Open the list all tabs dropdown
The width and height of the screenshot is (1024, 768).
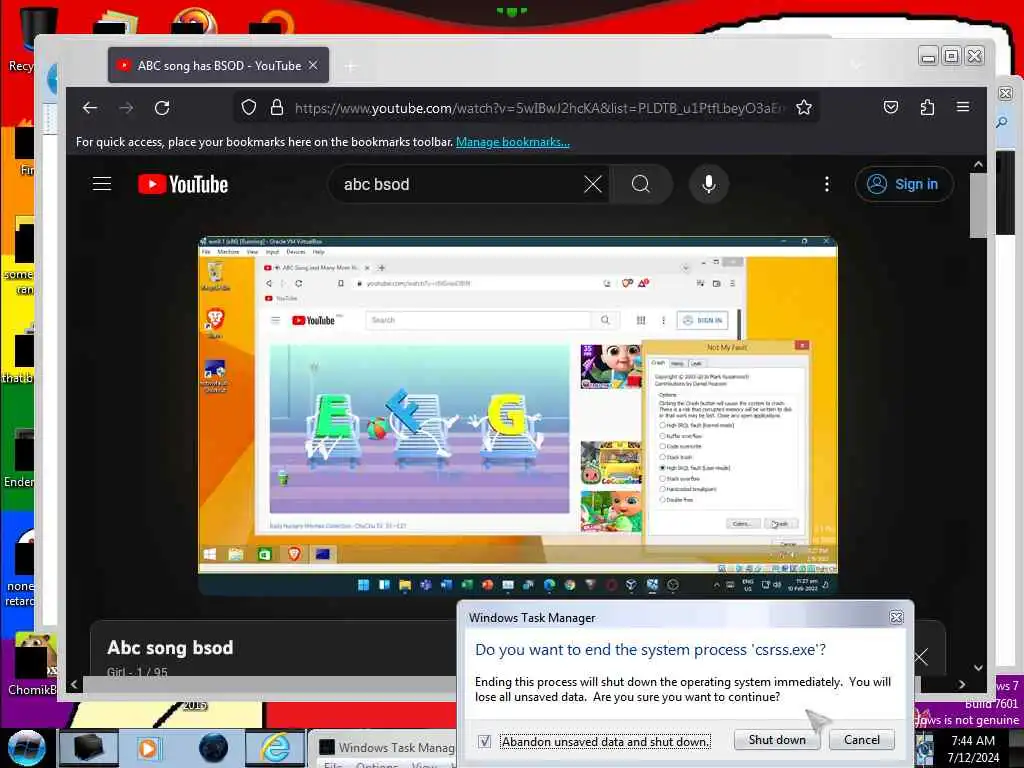click(x=856, y=65)
